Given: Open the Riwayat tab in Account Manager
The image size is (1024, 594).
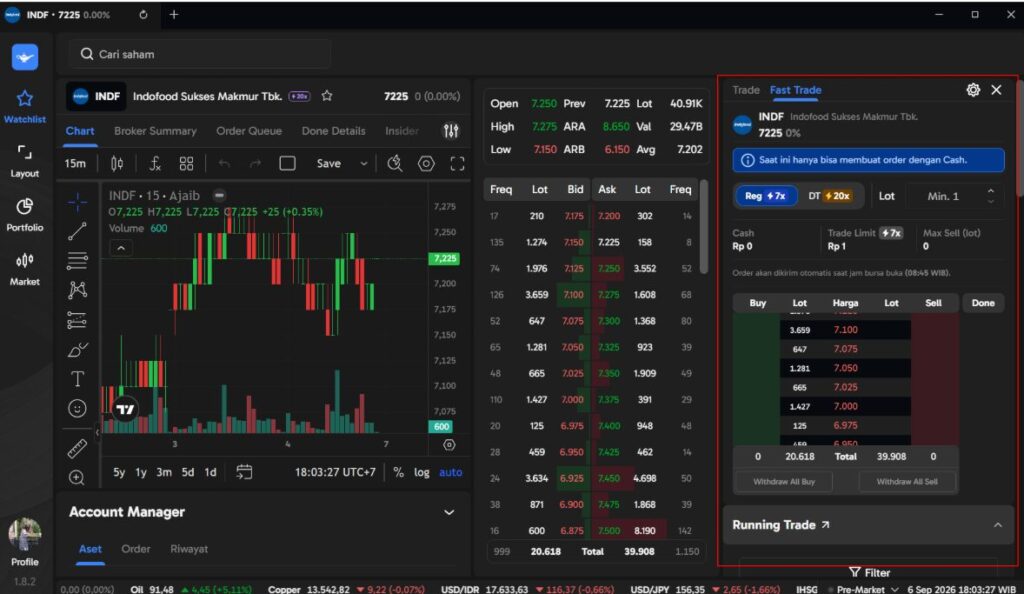Looking at the screenshot, I should tap(189, 549).
